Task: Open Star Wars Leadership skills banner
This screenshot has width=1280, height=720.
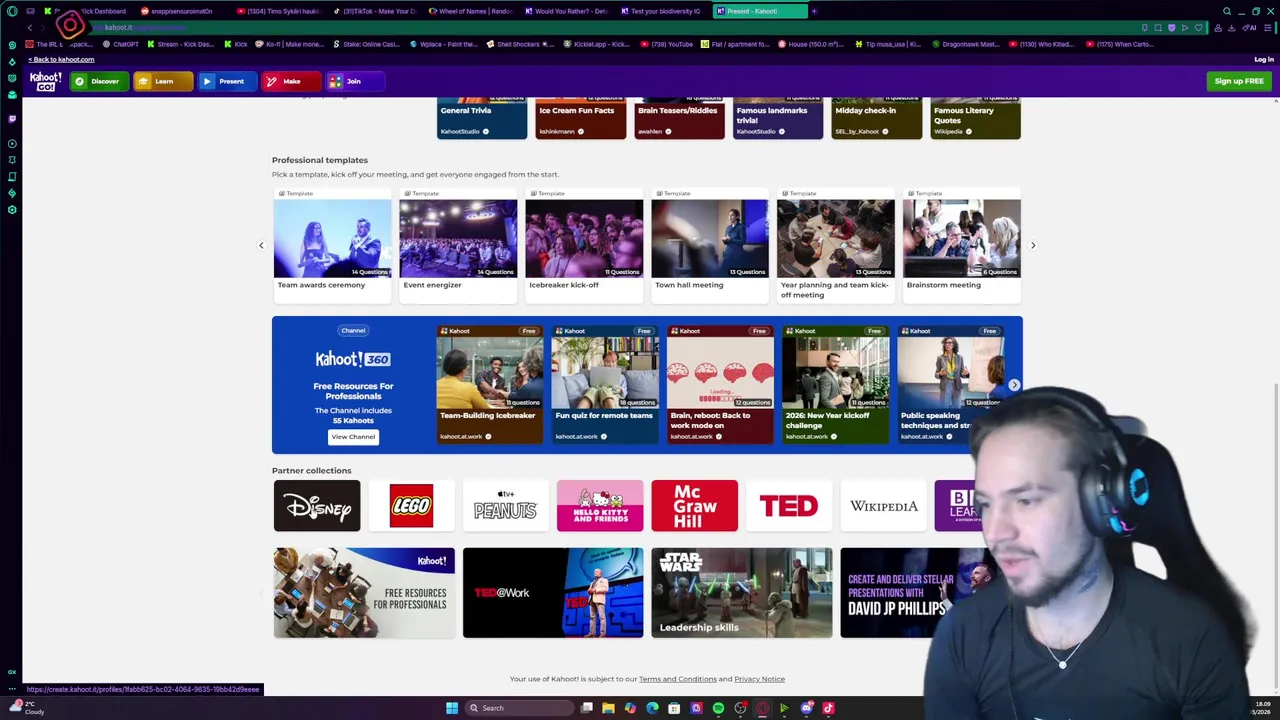Action: 742,592
